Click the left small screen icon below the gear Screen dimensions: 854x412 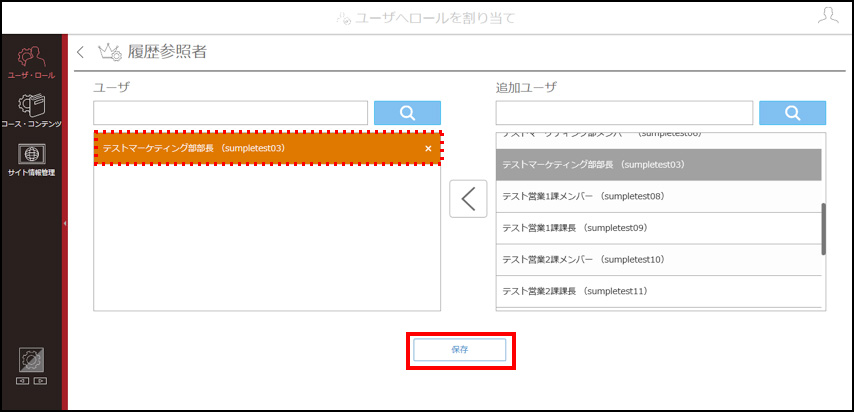tap(23, 380)
